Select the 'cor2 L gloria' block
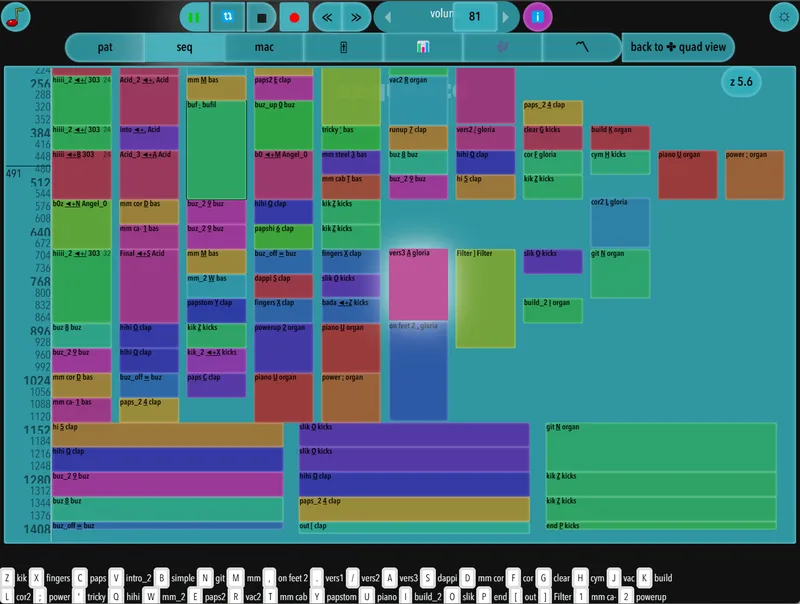Screen dimensions: 800x604 (x=620, y=222)
